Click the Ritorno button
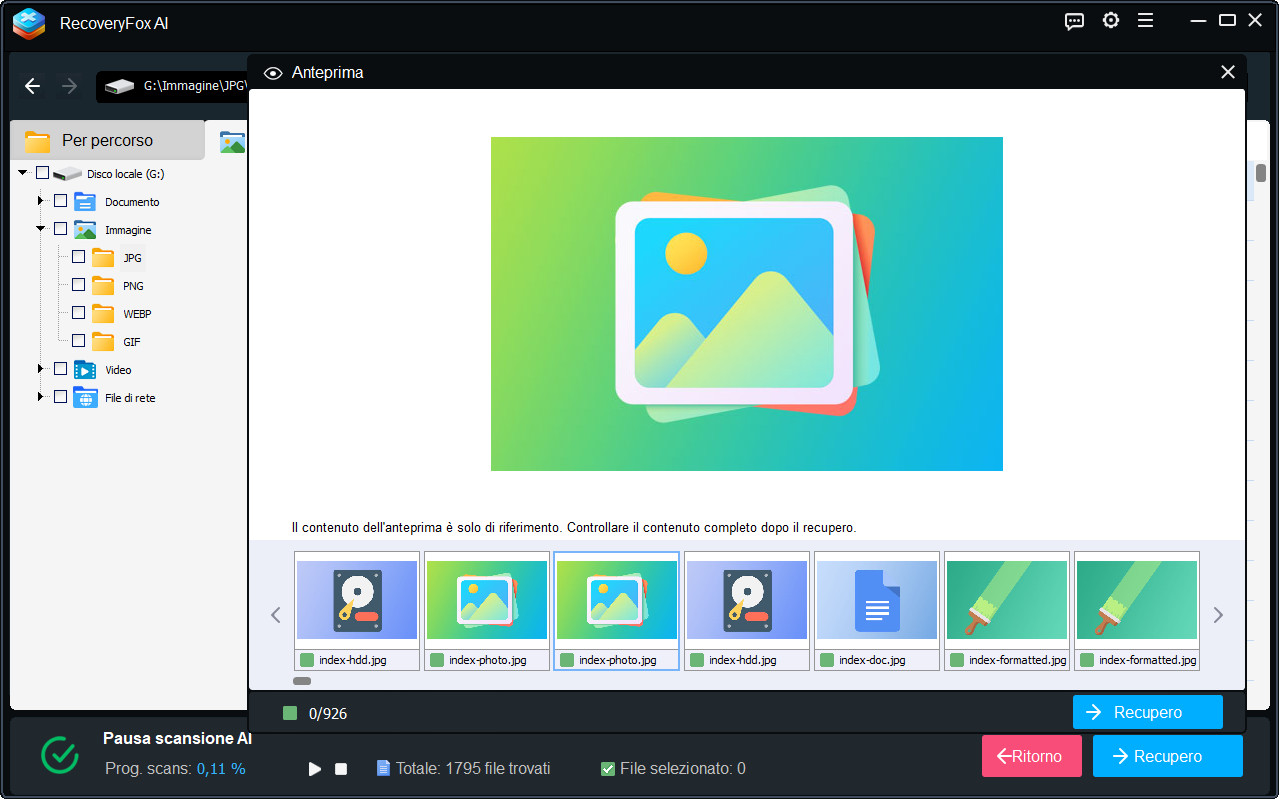 [1031, 756]
